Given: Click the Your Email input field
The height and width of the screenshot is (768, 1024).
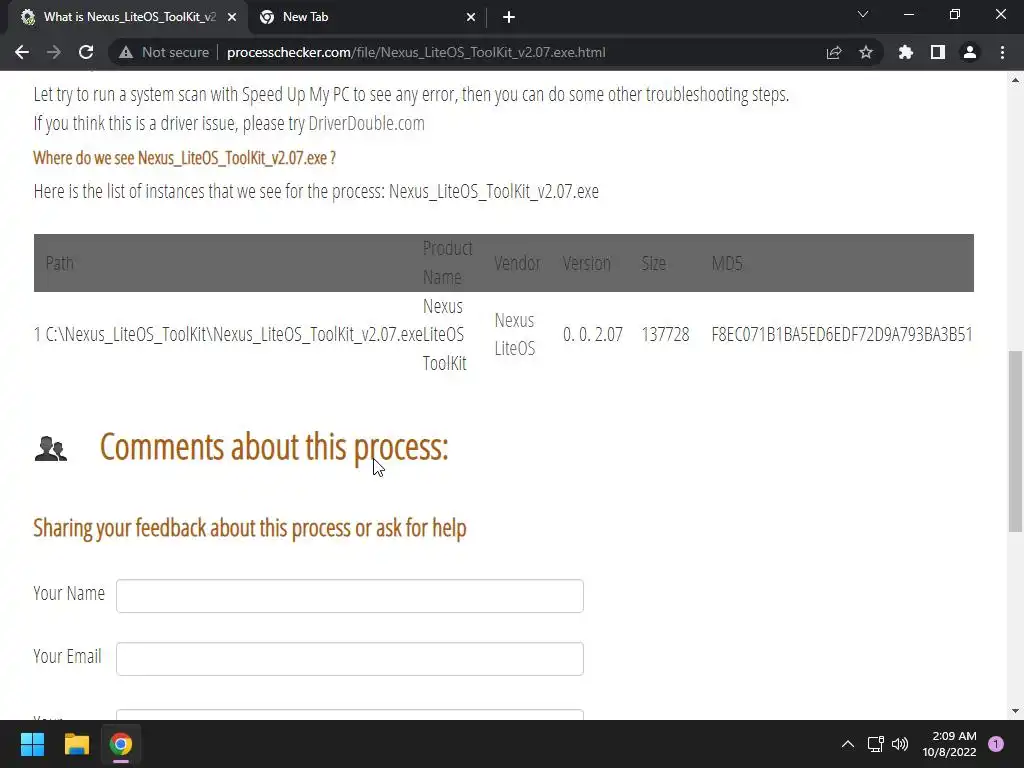Looking at the screenshot, I should coord(349,658).
